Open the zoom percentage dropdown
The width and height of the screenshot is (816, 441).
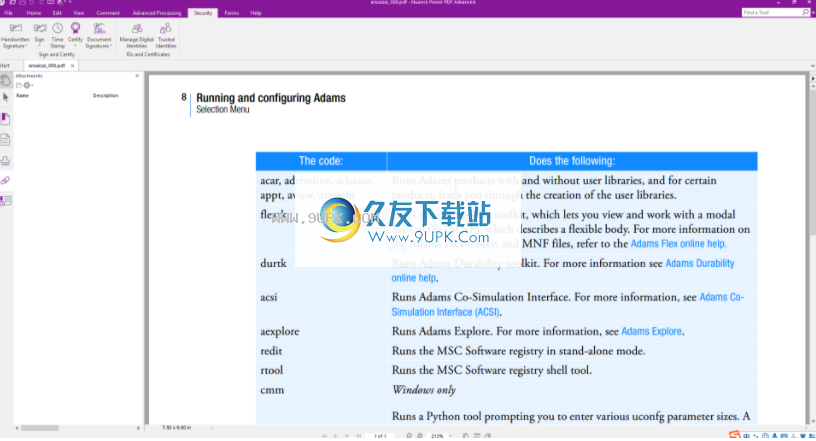[x=450, y=436]
